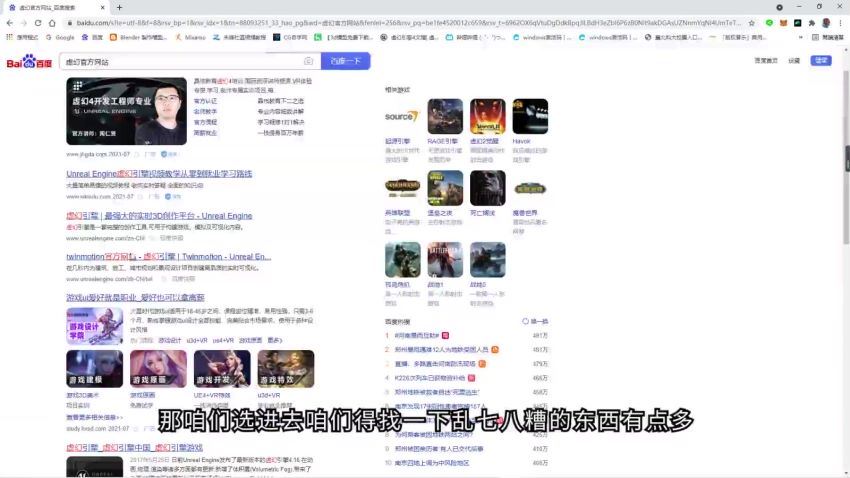Image resolution: width=850 pixels, height=478 pixels.
Task: Bookmark this page with the star icon
Action: (751, 23)
